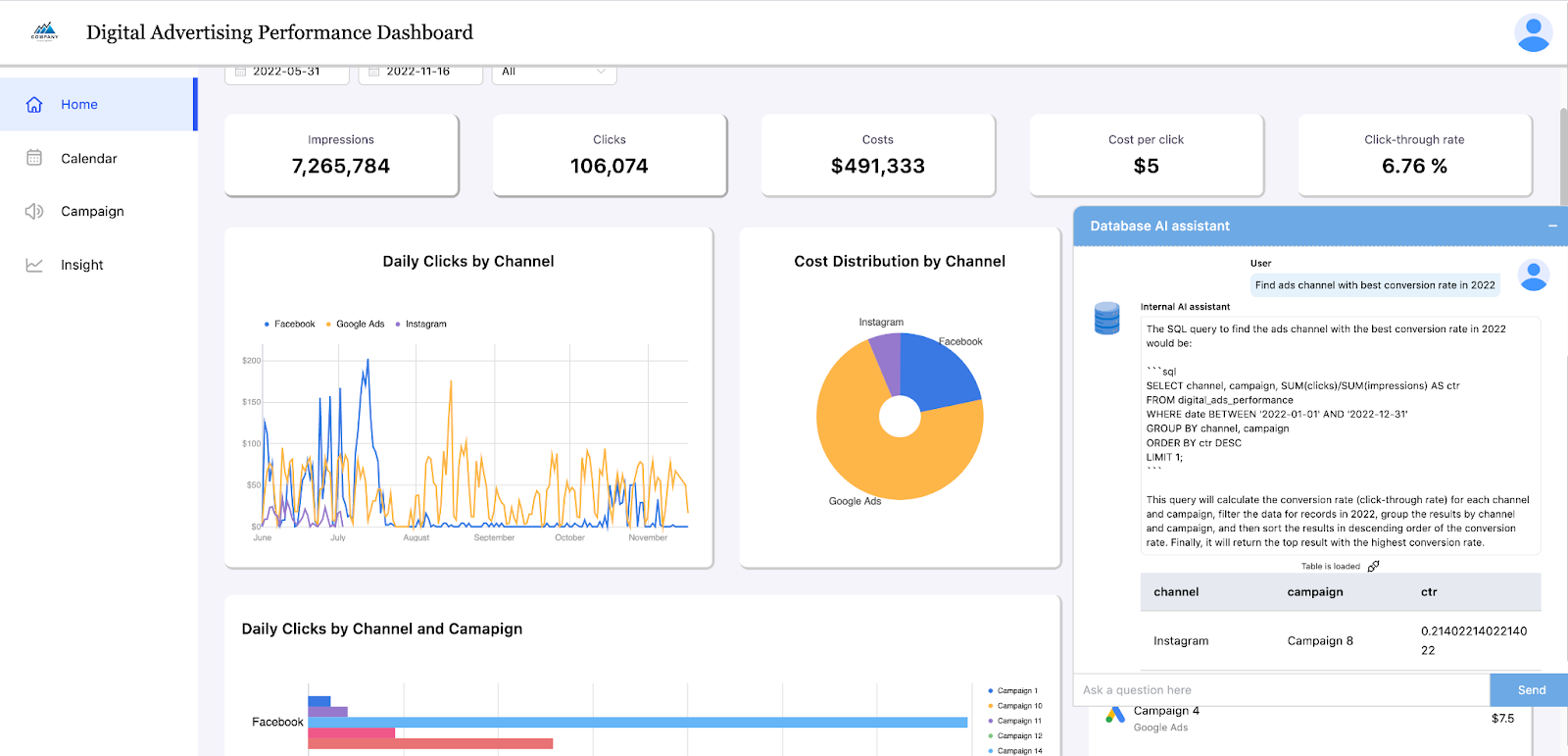Image resolution: width=1568 pixels, height=756 pixels.
Task: Open the start date picker 2022-05-31
Action: [x=286, y=73]
